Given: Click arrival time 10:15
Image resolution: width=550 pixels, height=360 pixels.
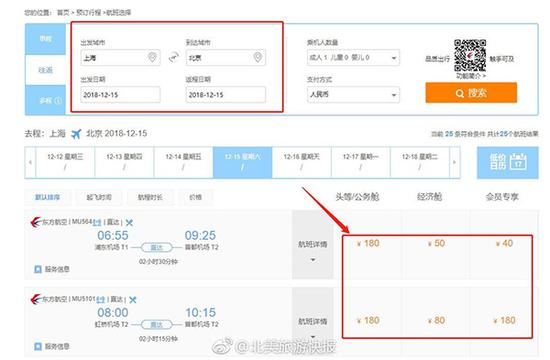Looking at the screenshot, I should (x=201, y=312).
